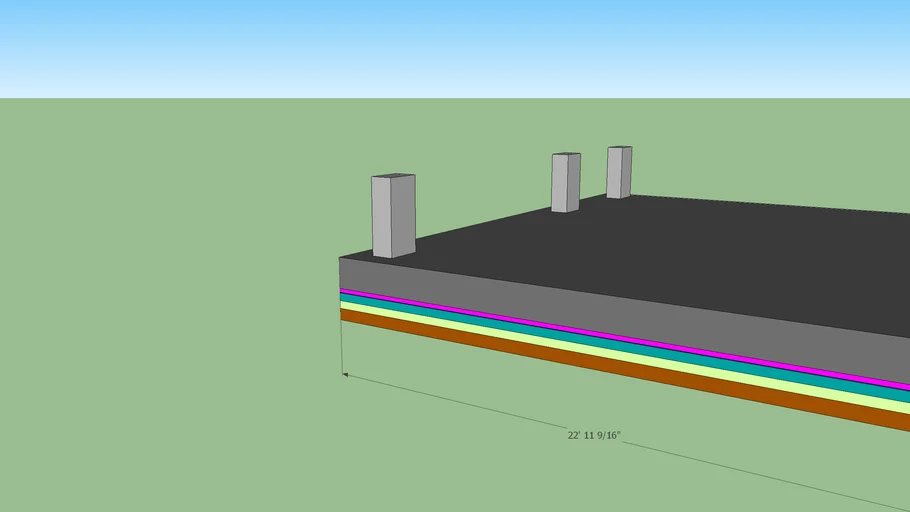The width and height of the screenshot is (910, 512).
Task: Select the farthest gray column
Action: 619,173
